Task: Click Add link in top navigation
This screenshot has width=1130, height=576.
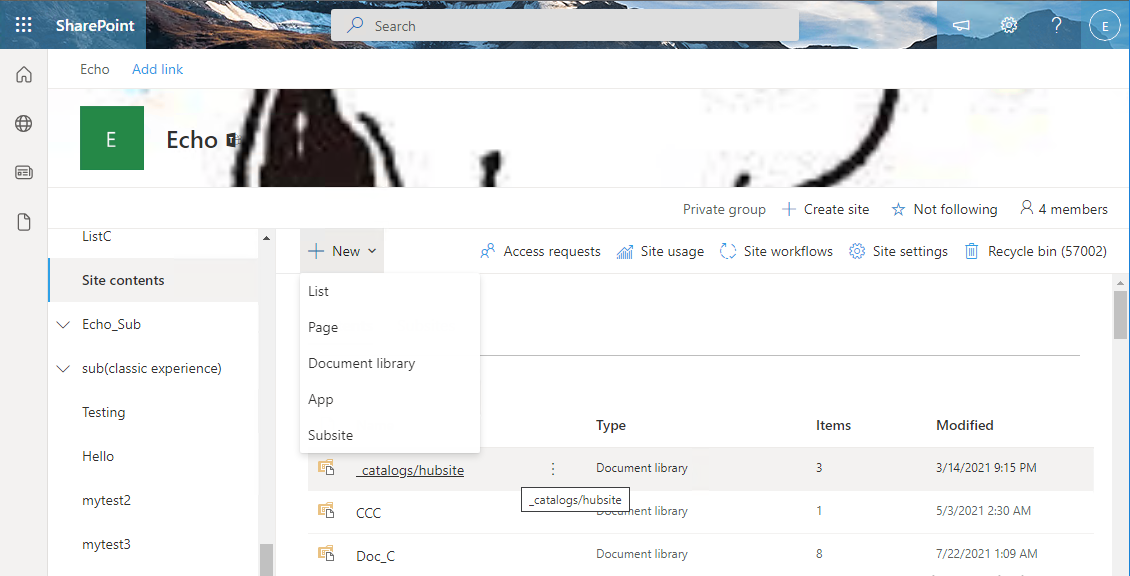Action: (157, 69)
